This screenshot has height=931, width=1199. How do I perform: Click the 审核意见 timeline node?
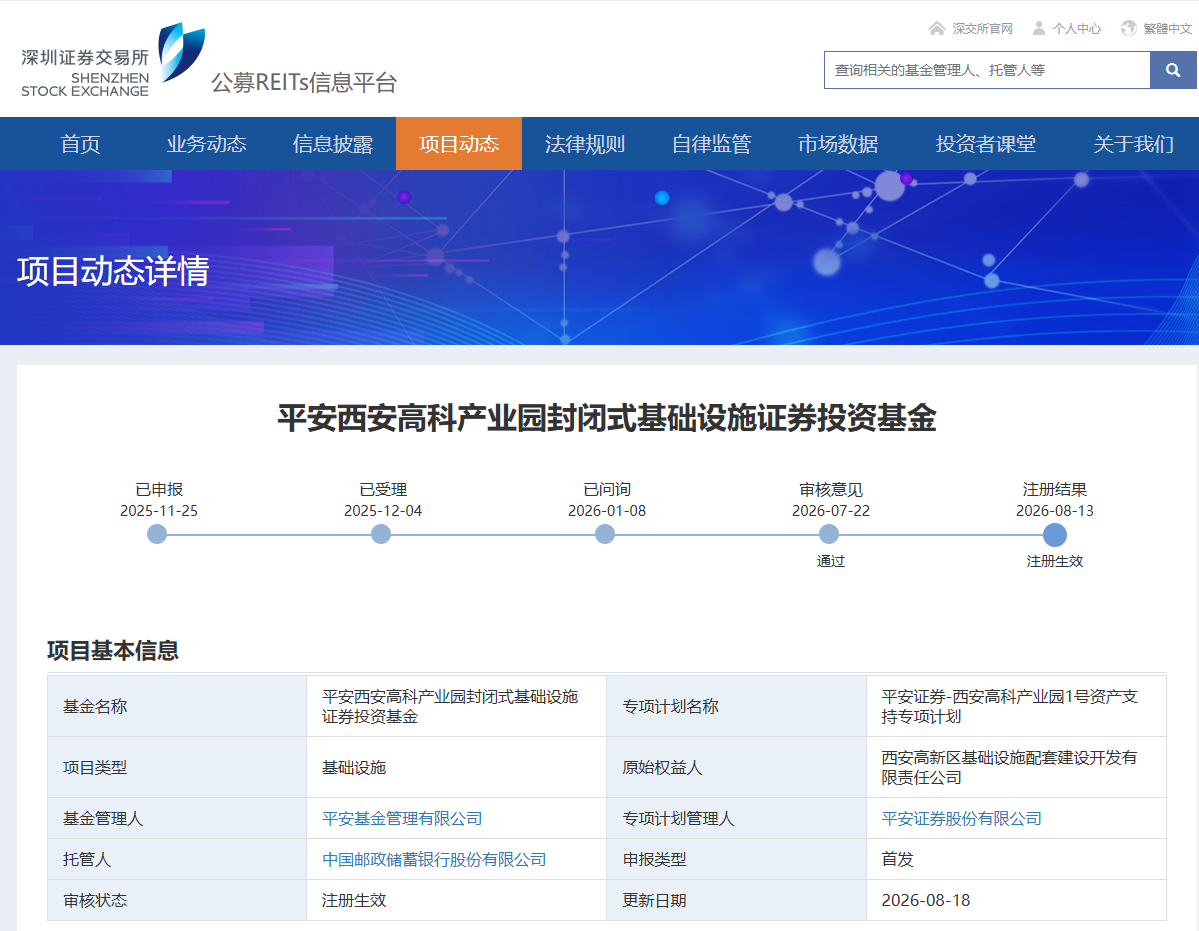[829, 534]
